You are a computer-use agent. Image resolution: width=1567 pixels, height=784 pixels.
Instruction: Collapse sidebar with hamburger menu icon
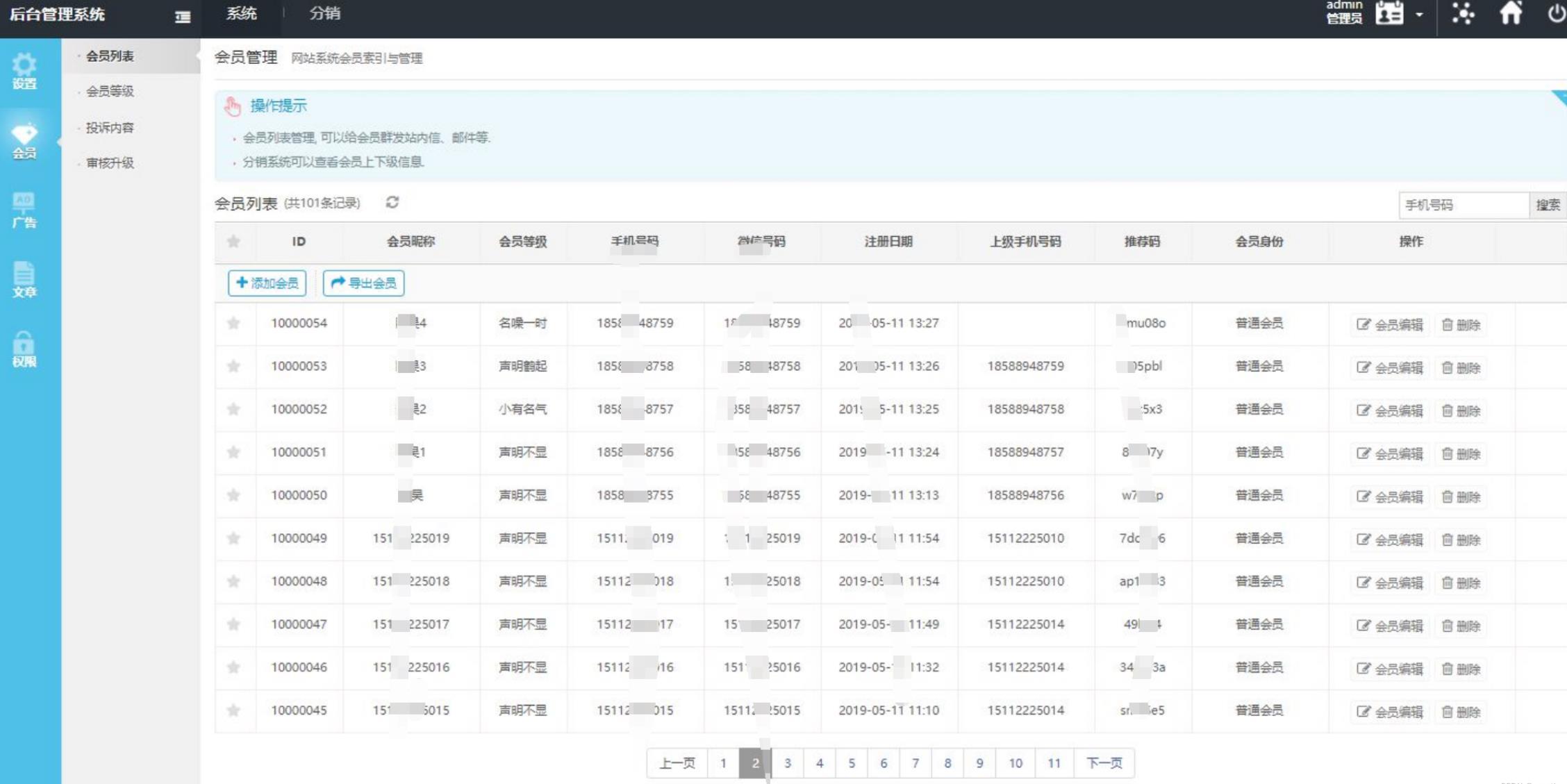(x=183, y=17)
